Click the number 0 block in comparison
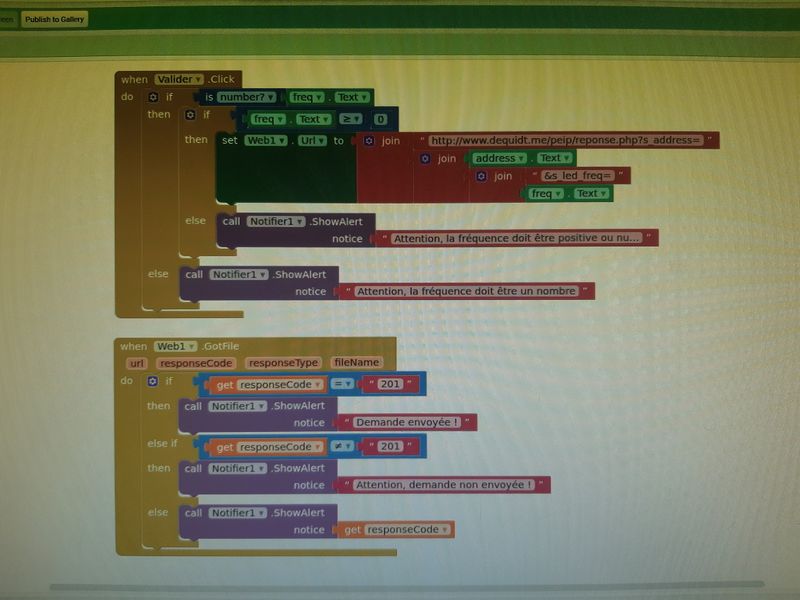This screenshot has height=600, width=800. [380, 120]
